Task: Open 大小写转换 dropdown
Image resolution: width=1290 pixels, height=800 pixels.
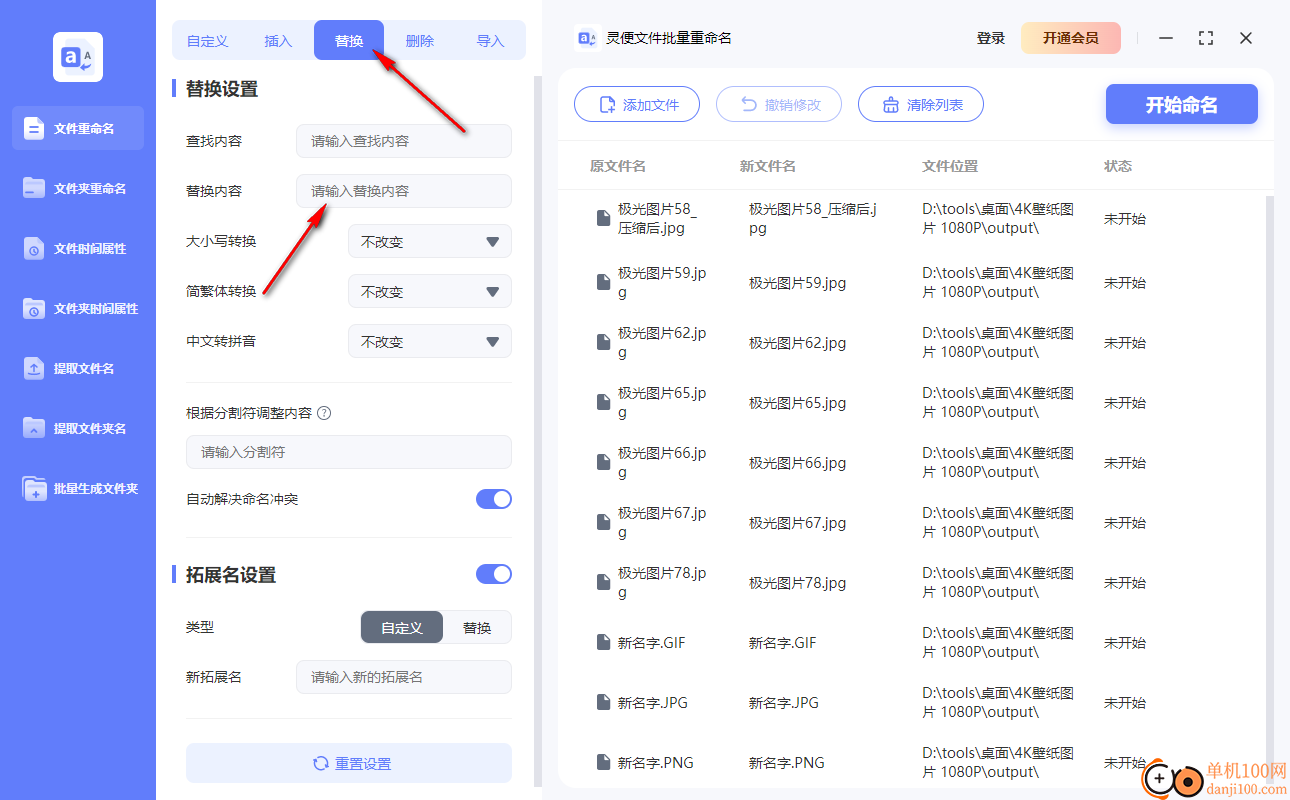Action: click(x=430, y=242)
